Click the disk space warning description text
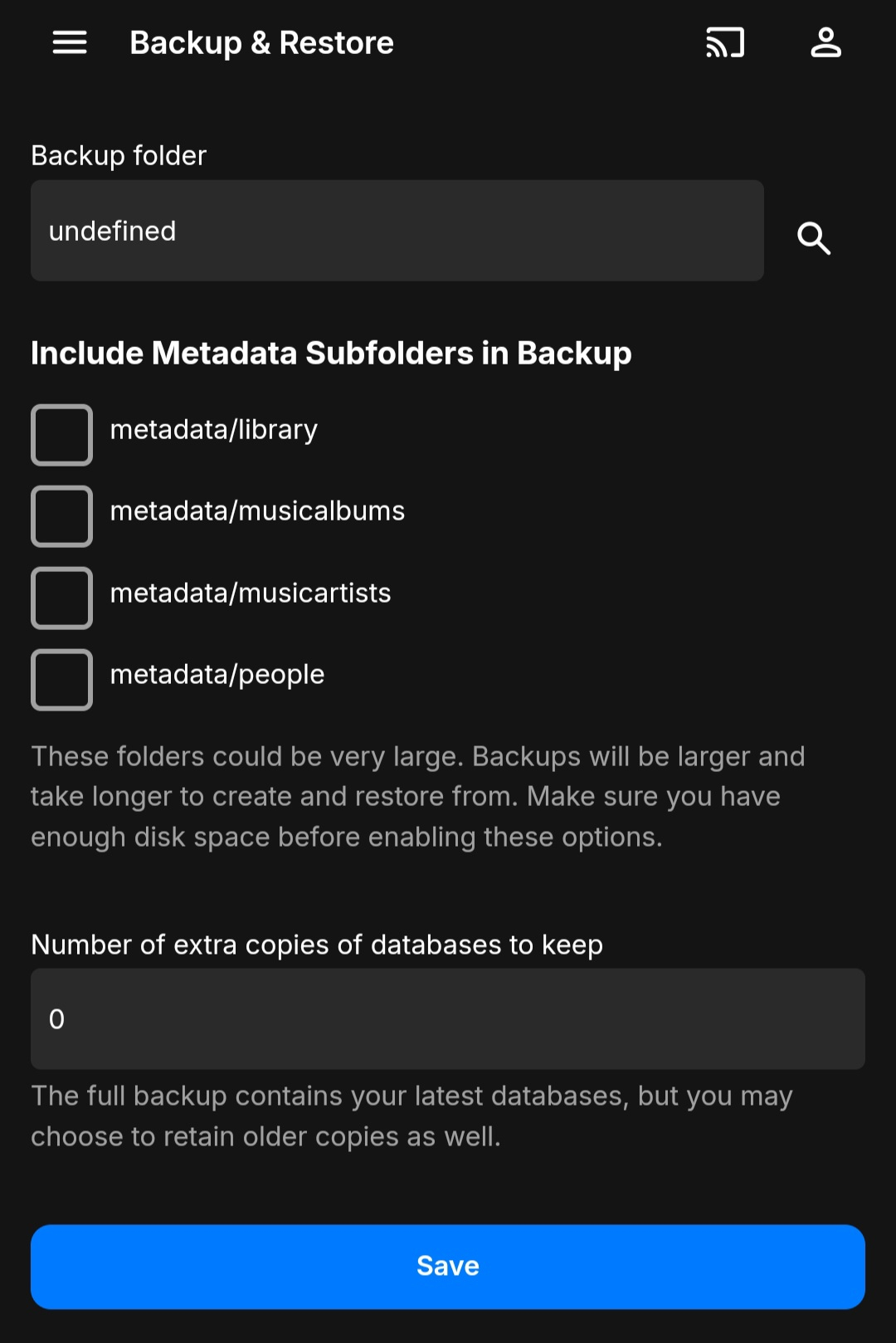 pyautogui.click(x=417, y=797)
